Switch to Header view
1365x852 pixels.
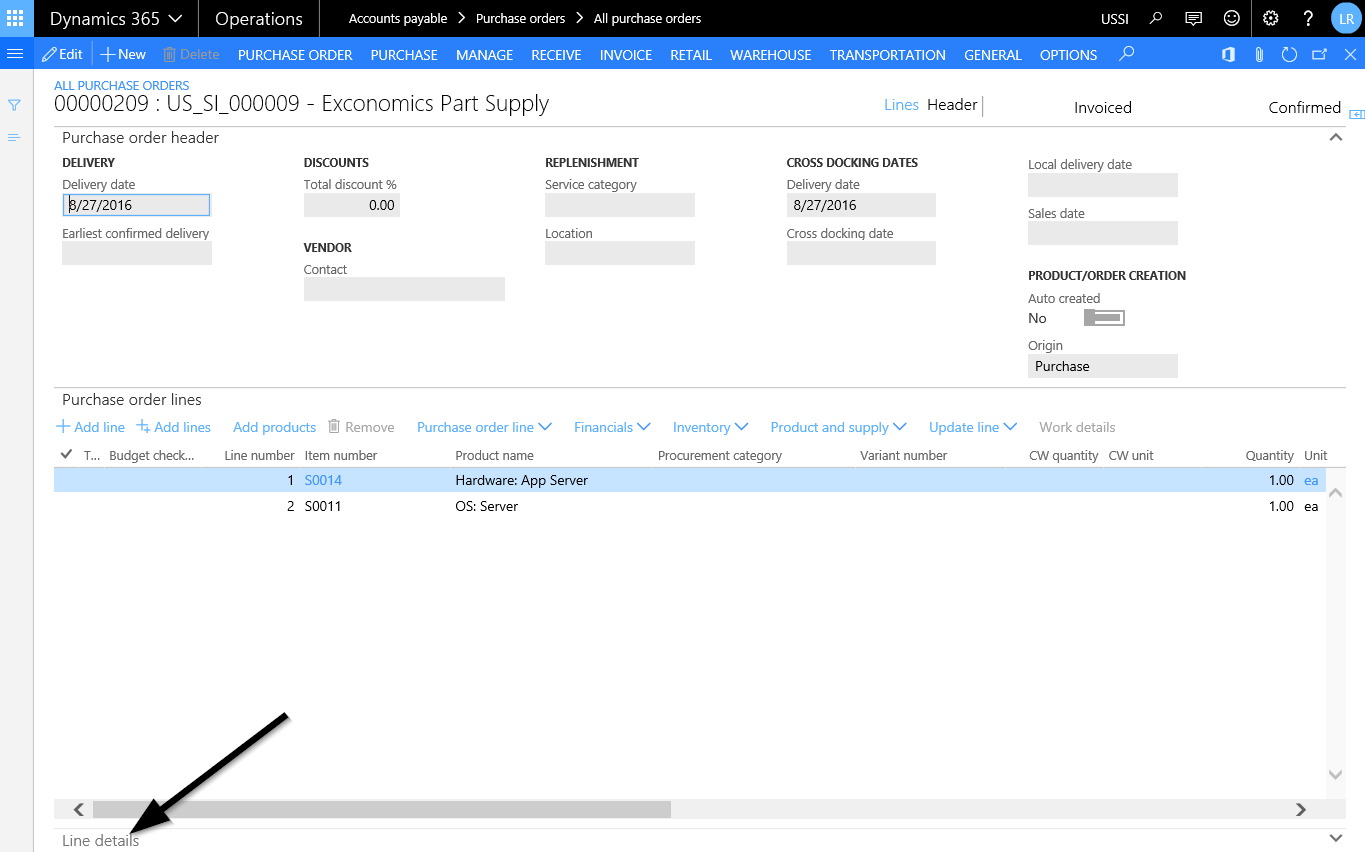pyautogui.click(x=952, y=105)
